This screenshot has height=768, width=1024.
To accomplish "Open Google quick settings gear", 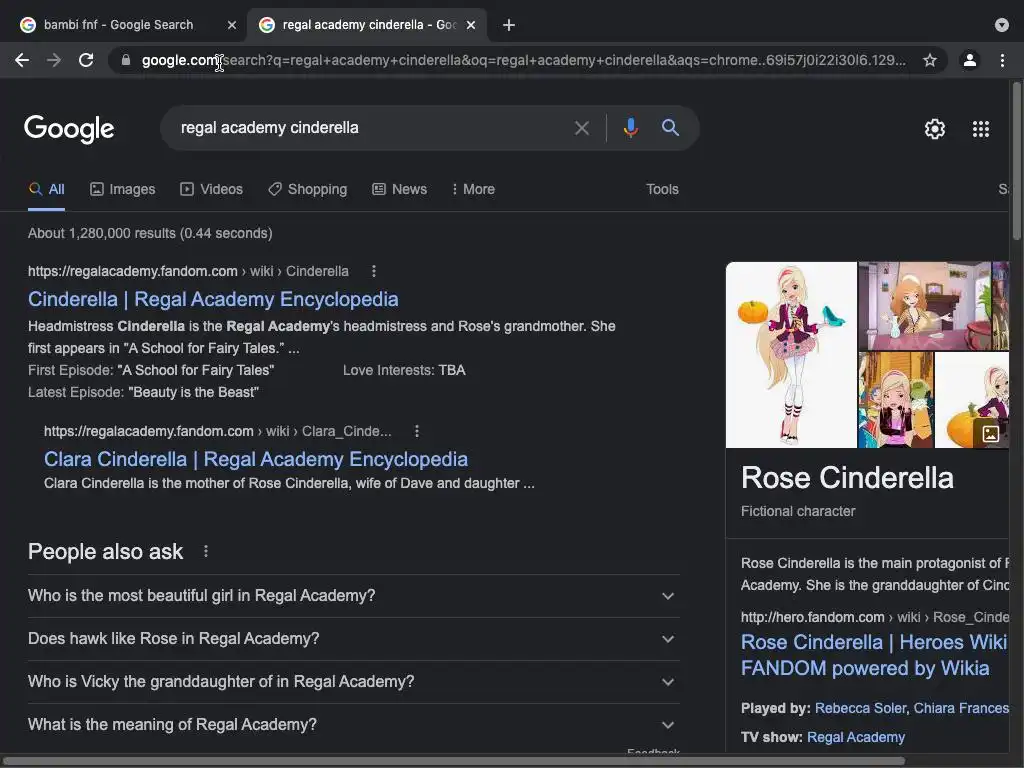I will [x=935, y=129].
